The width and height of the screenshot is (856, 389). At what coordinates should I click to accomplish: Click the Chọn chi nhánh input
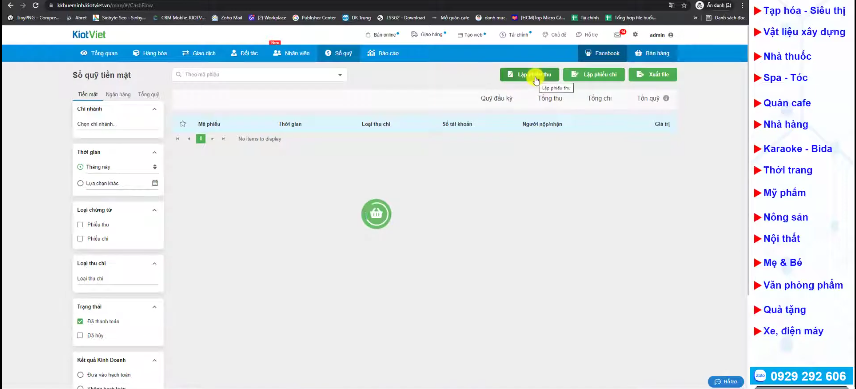point(117,124)
